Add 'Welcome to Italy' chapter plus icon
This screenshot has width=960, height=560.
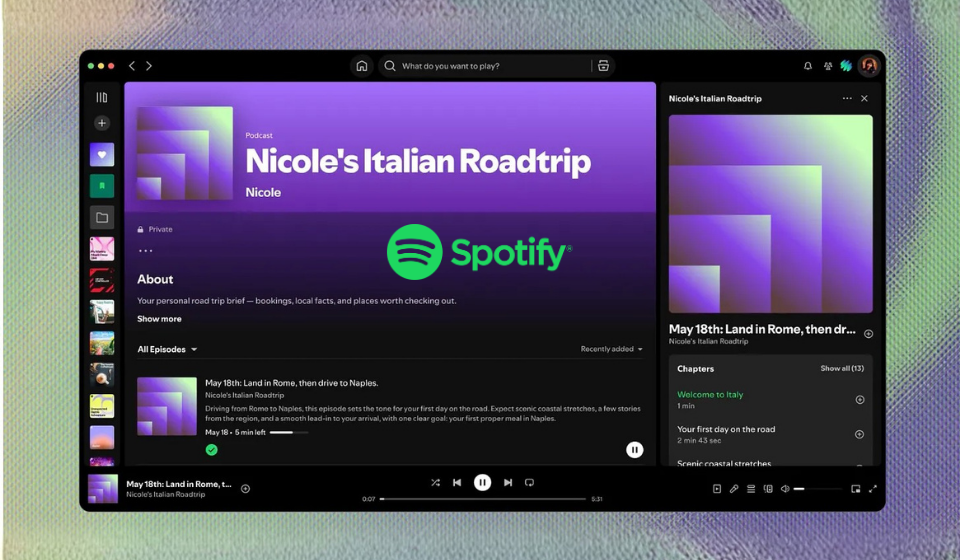860,400
